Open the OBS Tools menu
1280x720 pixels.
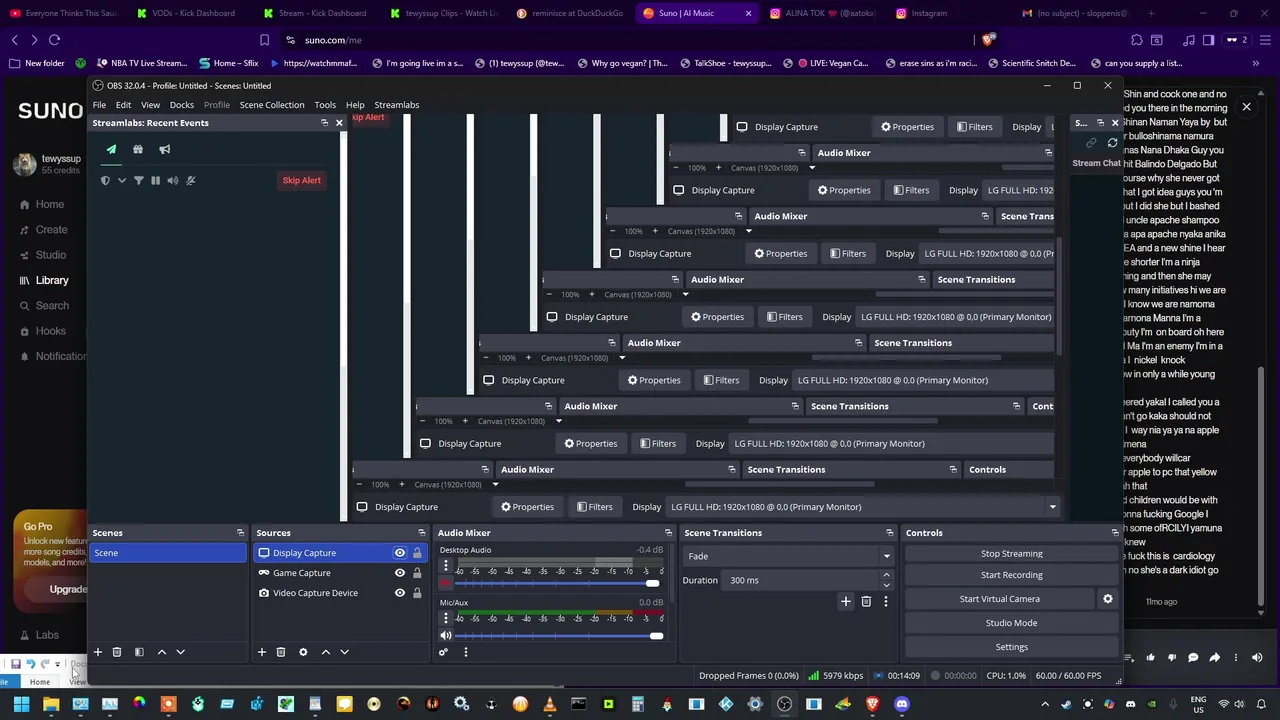[x=325, y=105]
